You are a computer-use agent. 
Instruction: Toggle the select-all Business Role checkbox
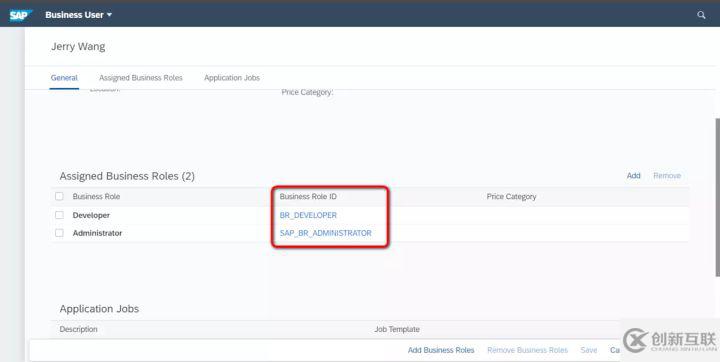pyautogui.click(x=59, y=196)
